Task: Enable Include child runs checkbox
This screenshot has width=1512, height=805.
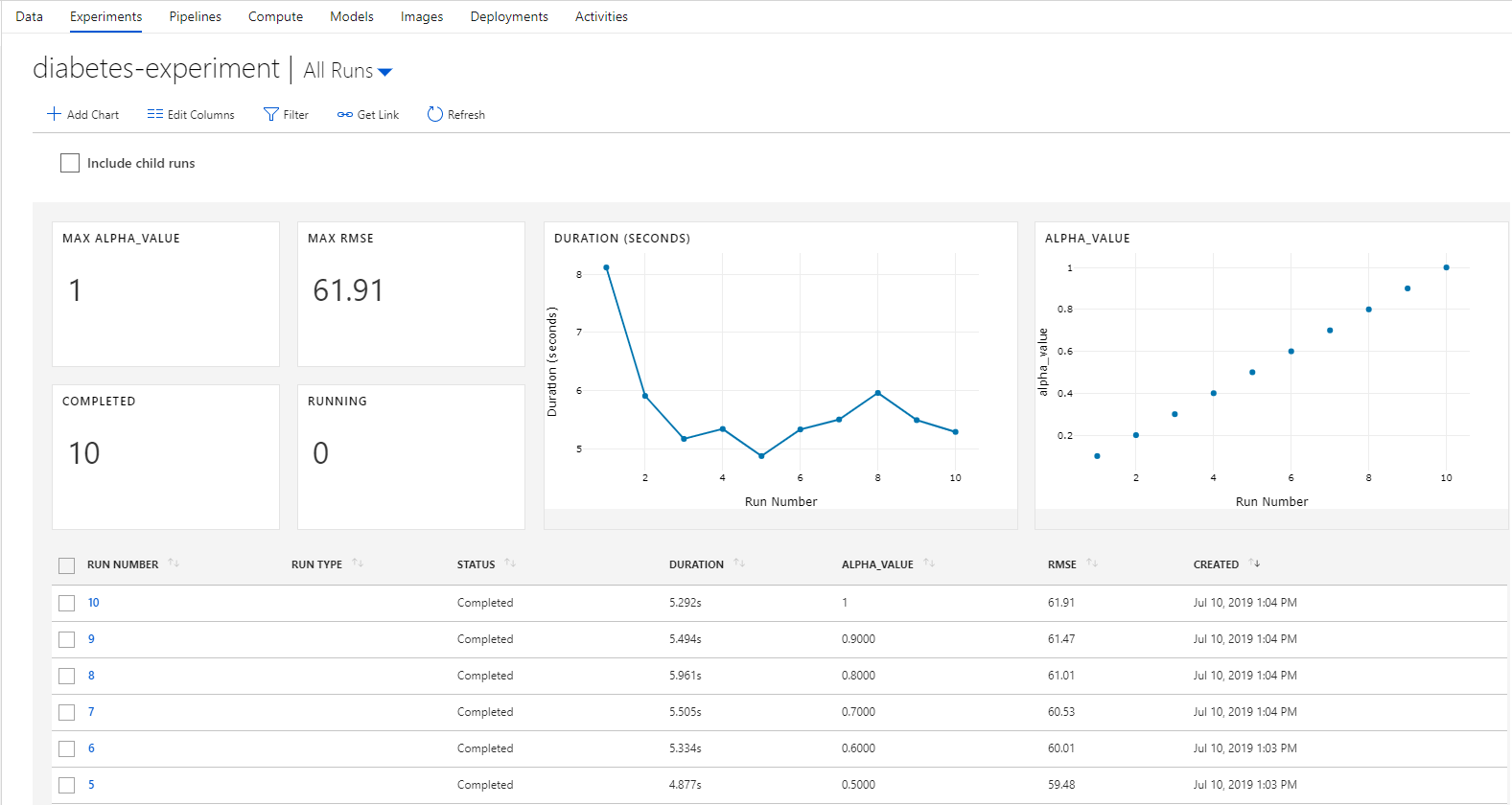Action: point(70,163)
